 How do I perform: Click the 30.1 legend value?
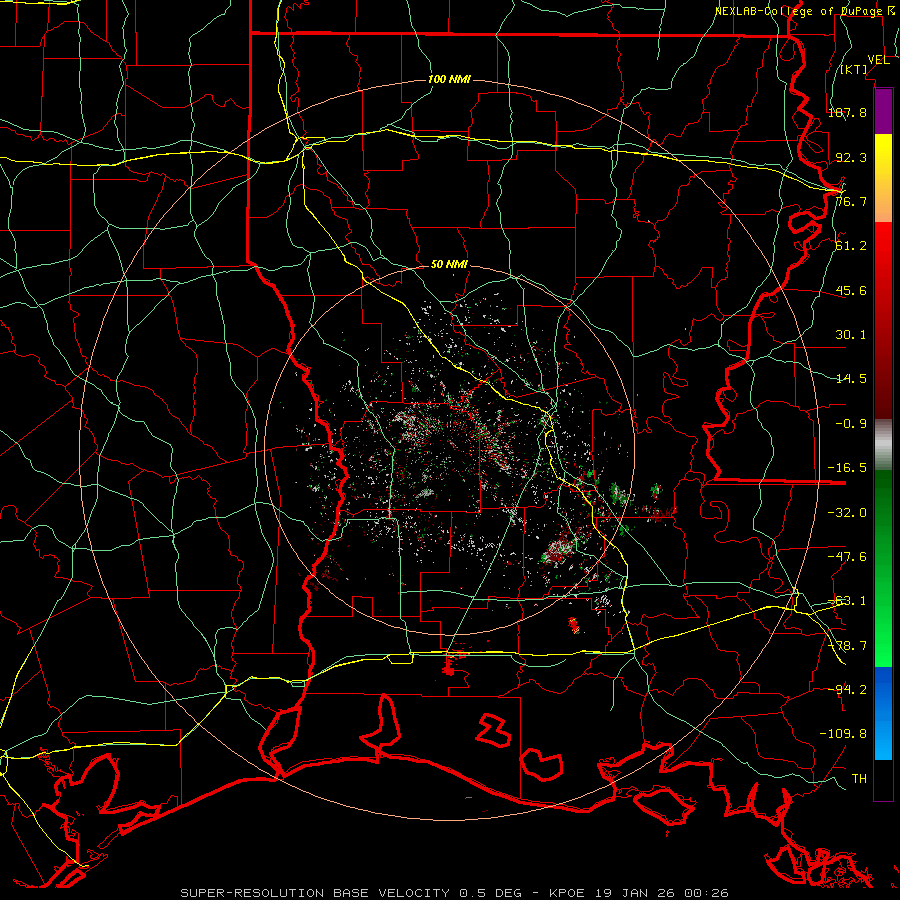[851, 335]
